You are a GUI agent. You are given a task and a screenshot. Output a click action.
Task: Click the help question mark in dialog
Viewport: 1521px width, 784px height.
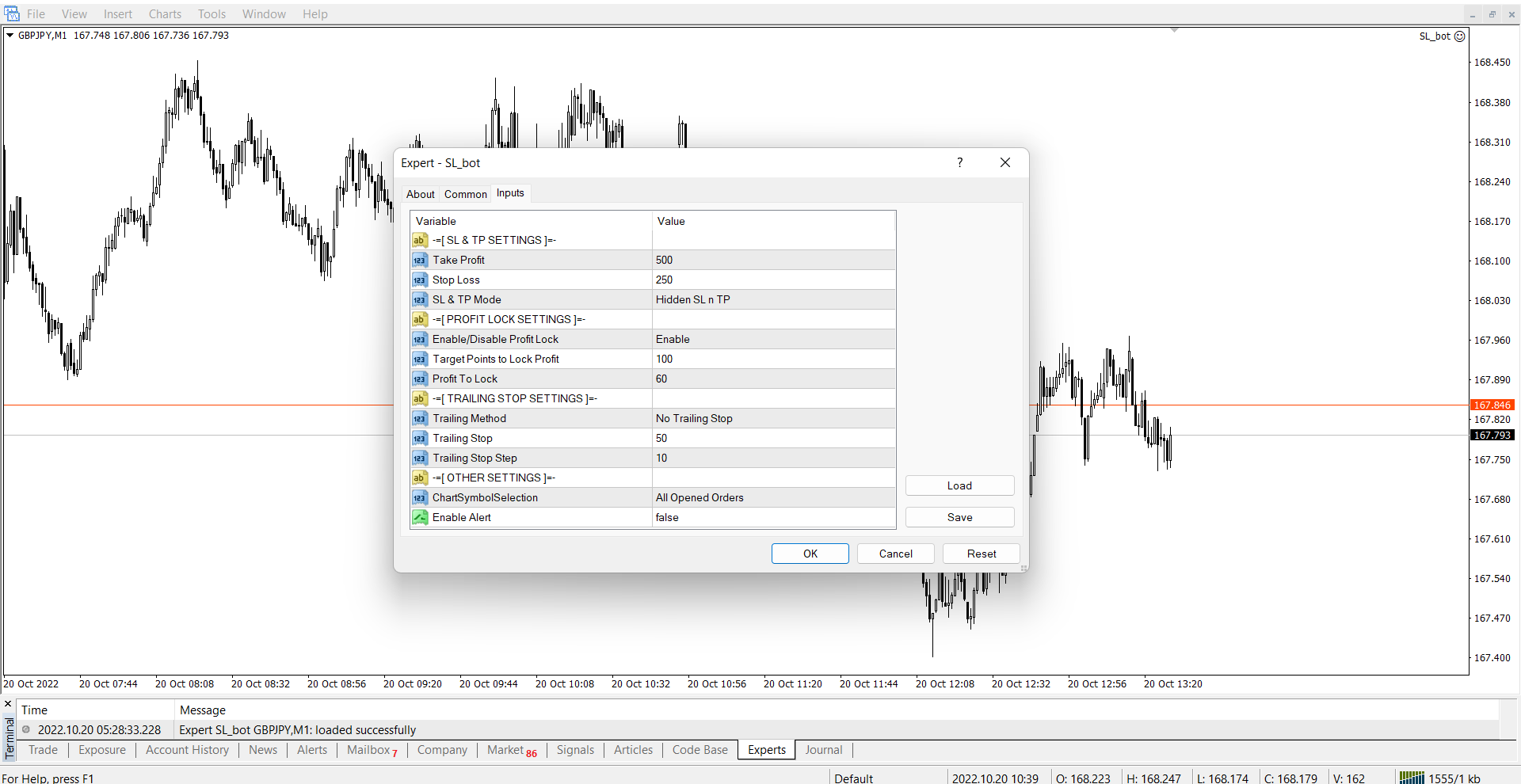(959, 162)
